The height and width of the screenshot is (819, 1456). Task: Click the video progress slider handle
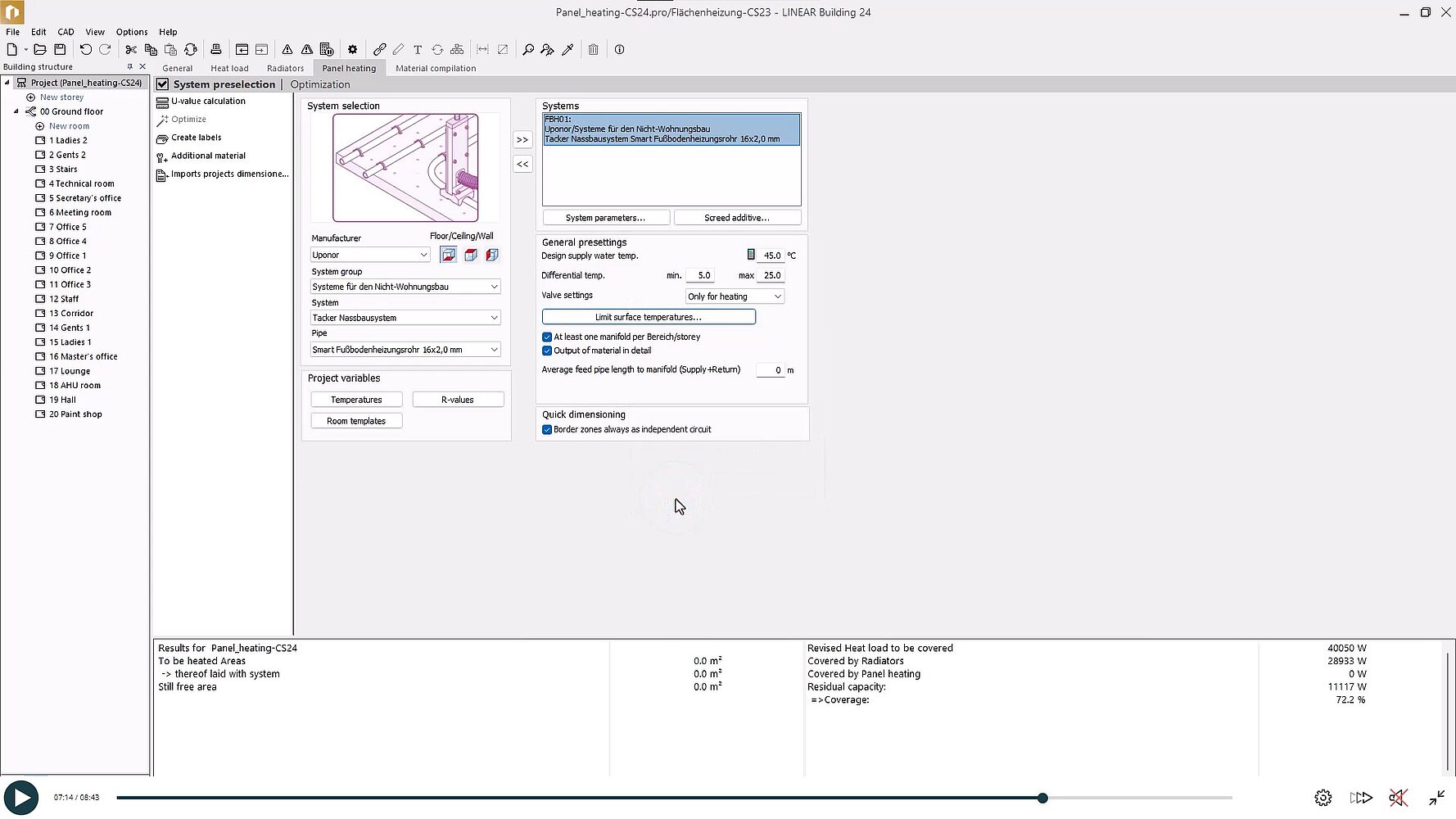coord(1042,798)
